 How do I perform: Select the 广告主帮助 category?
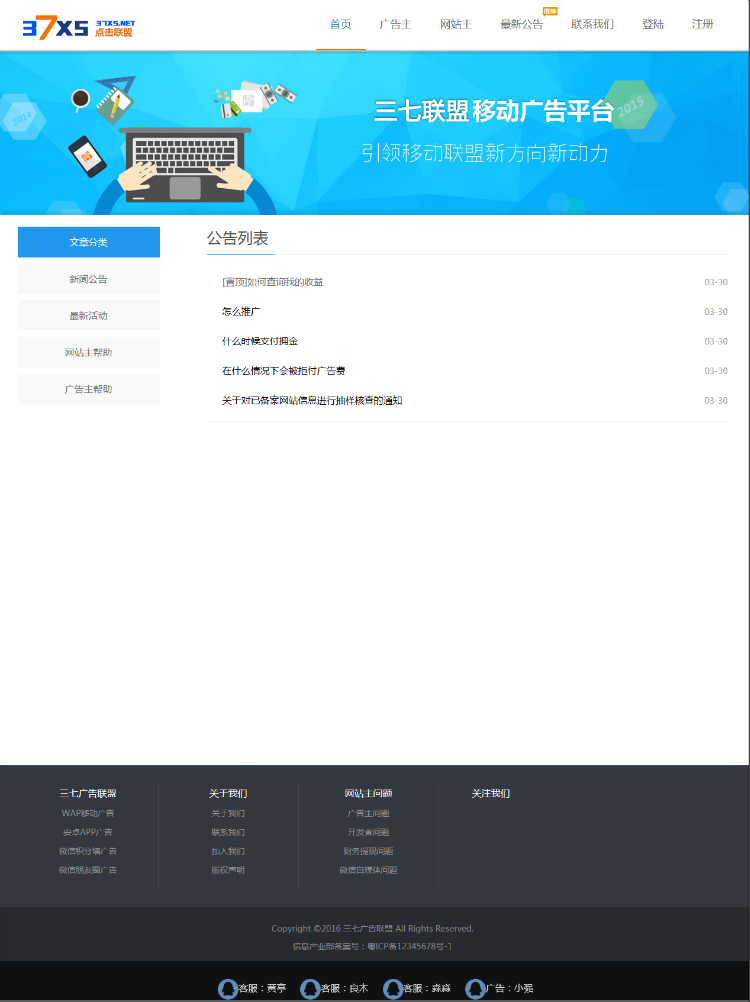coord(89,389)
